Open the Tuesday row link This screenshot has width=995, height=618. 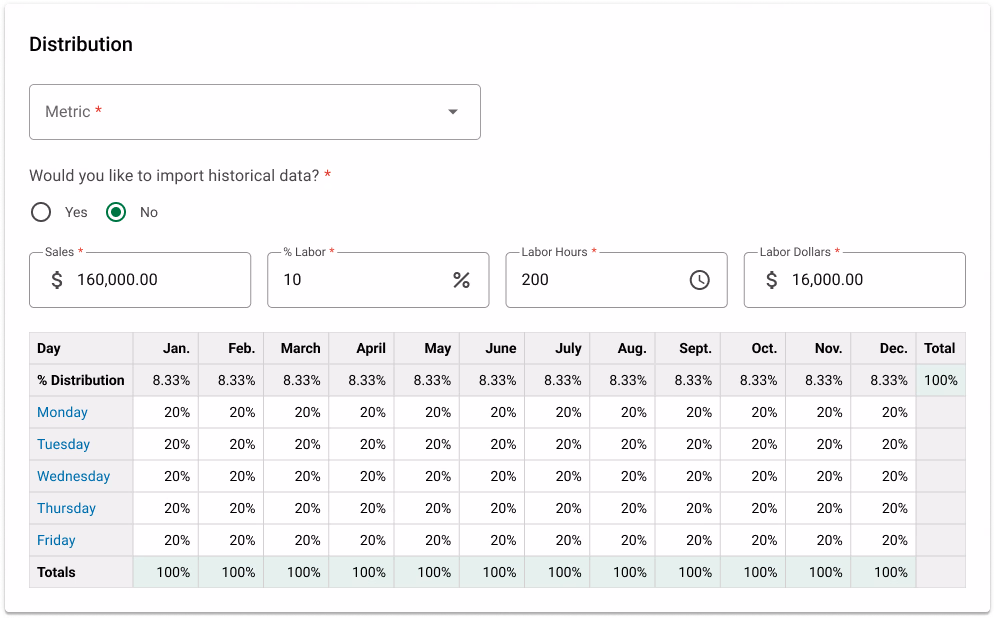point(63,444)
